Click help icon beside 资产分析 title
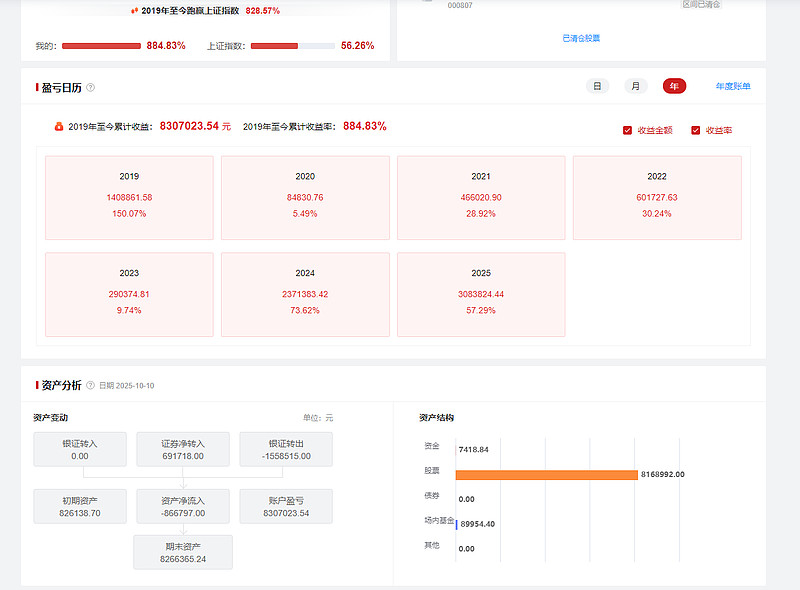The width and height of the screenshot is (800, 590). click(91, 385)
